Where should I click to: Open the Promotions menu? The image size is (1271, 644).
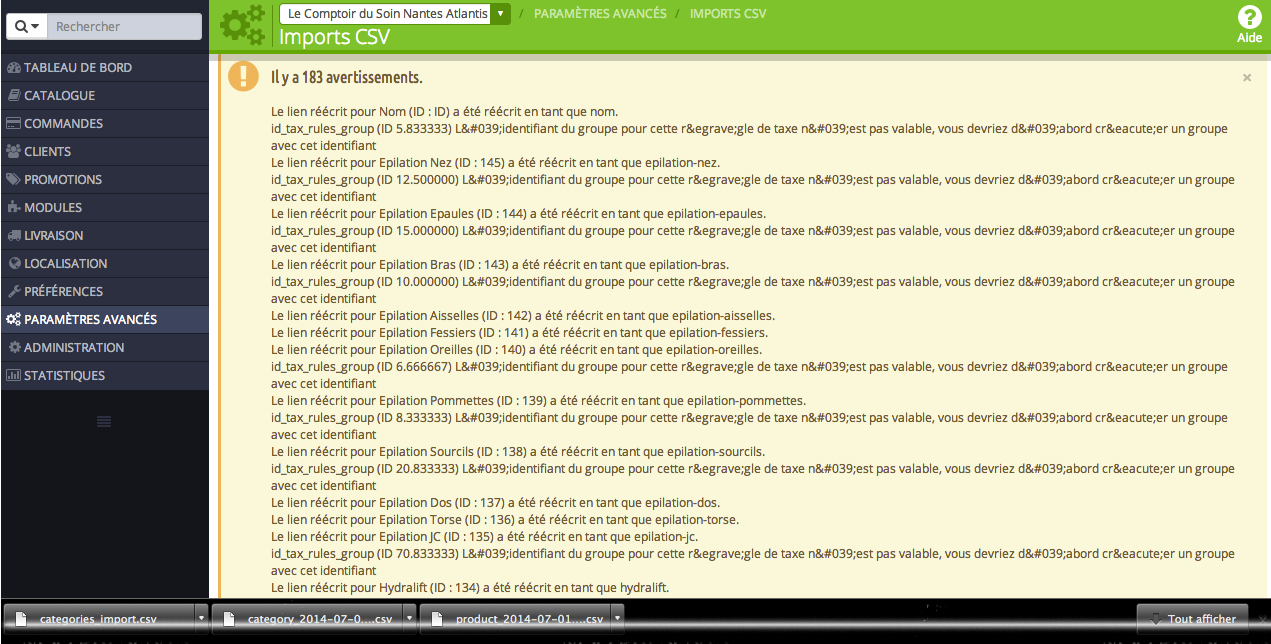pos(105,180)
